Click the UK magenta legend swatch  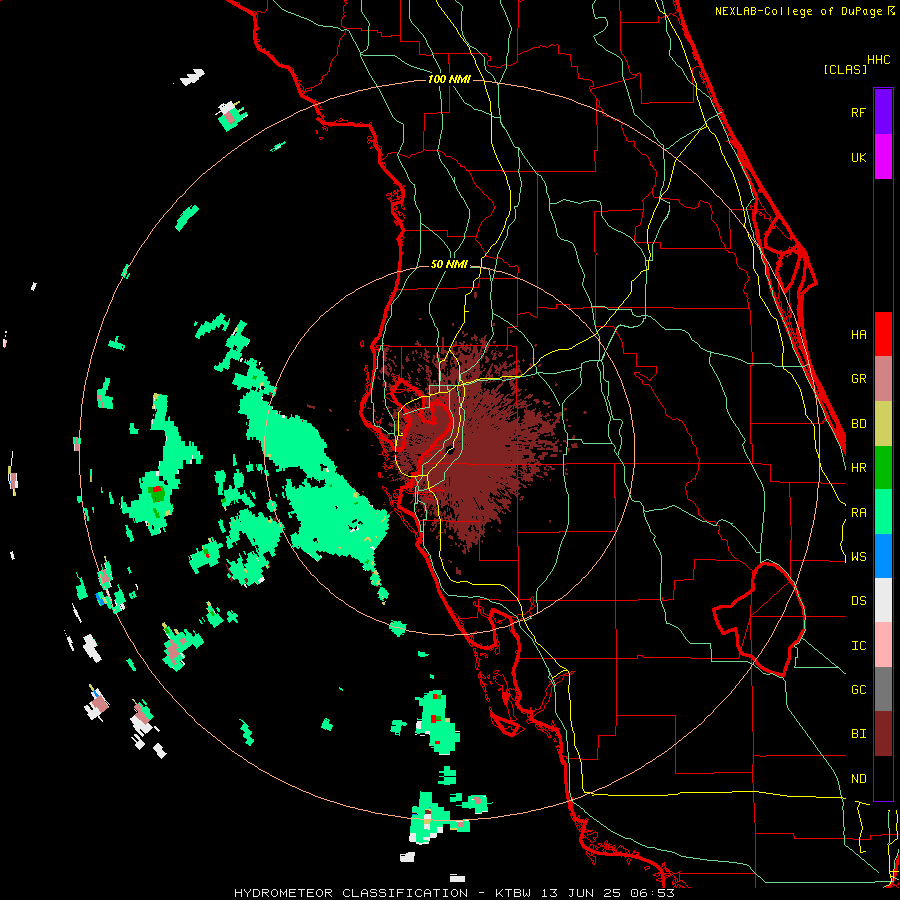[883, 157]
